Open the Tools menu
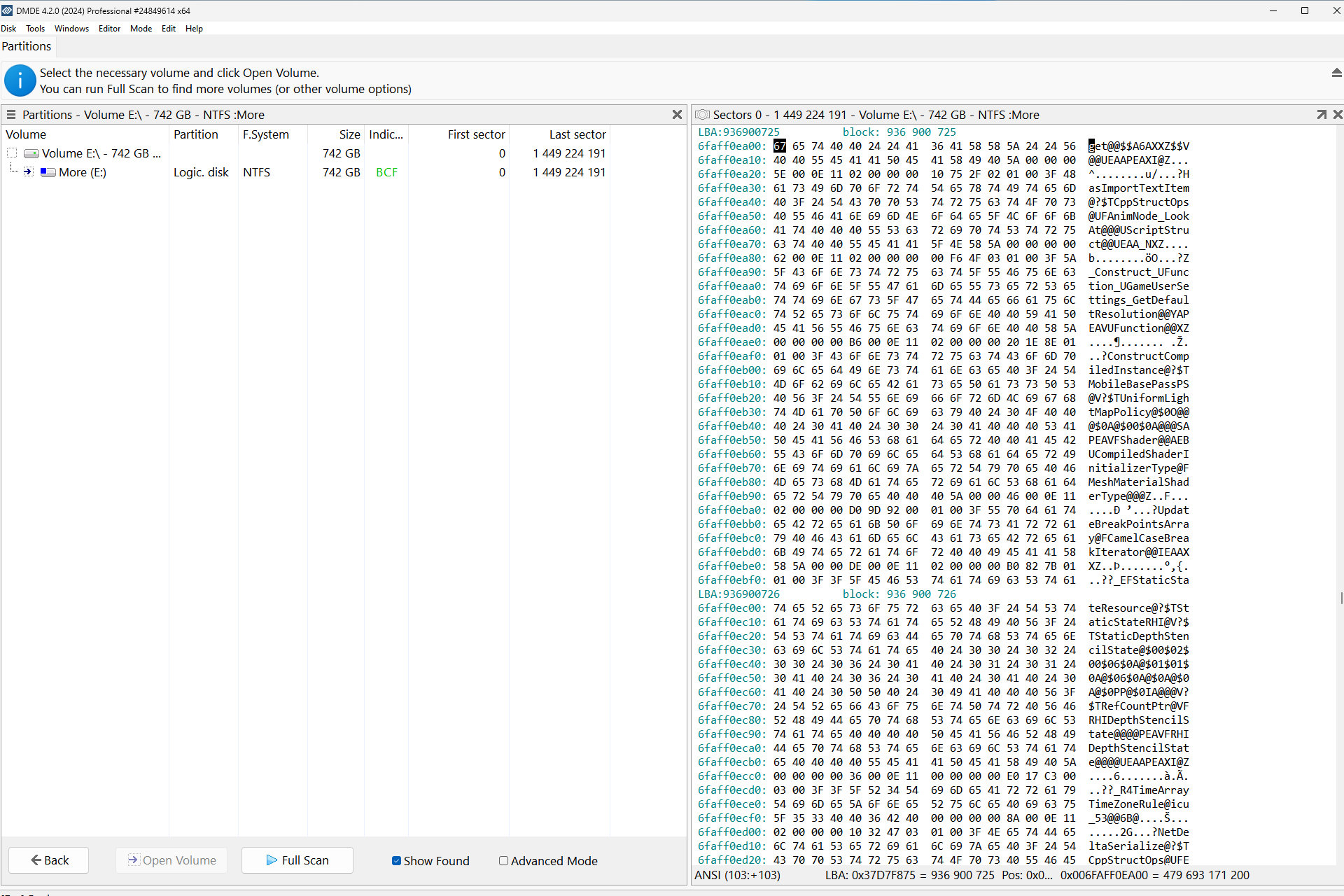The height and width of the screenshot is (896, 1344). (35, 28)
